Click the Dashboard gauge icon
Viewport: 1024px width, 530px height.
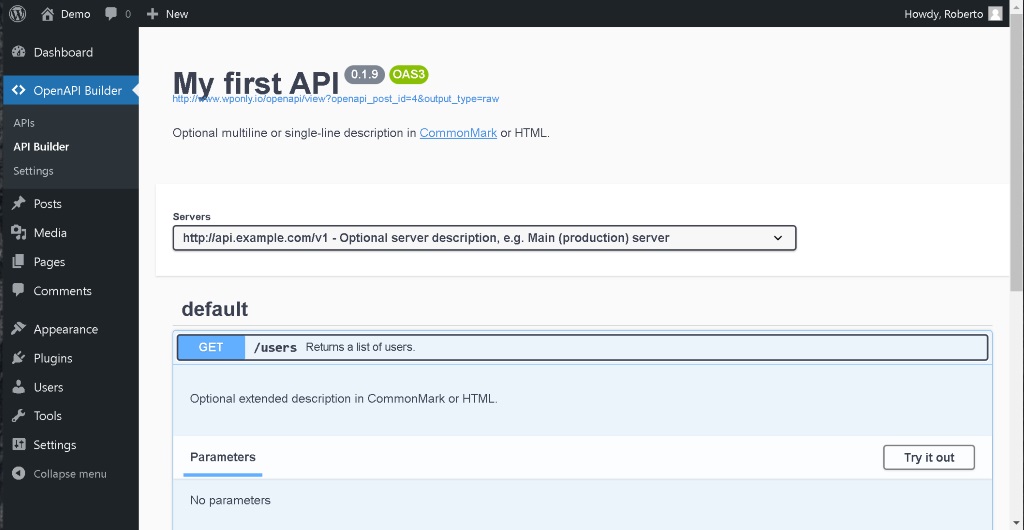click(x=18, y=52)
